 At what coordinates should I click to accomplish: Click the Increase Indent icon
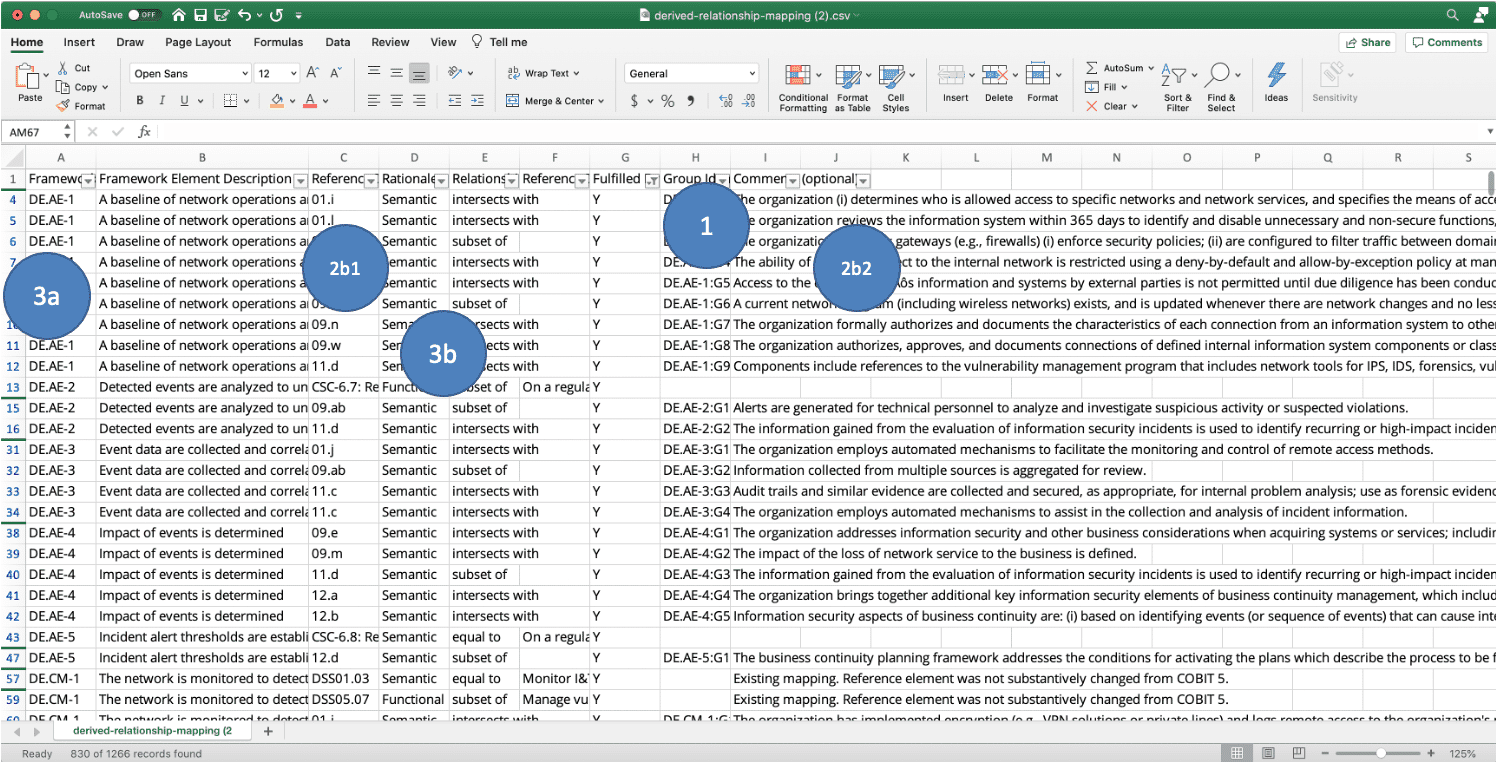[478, 101]
